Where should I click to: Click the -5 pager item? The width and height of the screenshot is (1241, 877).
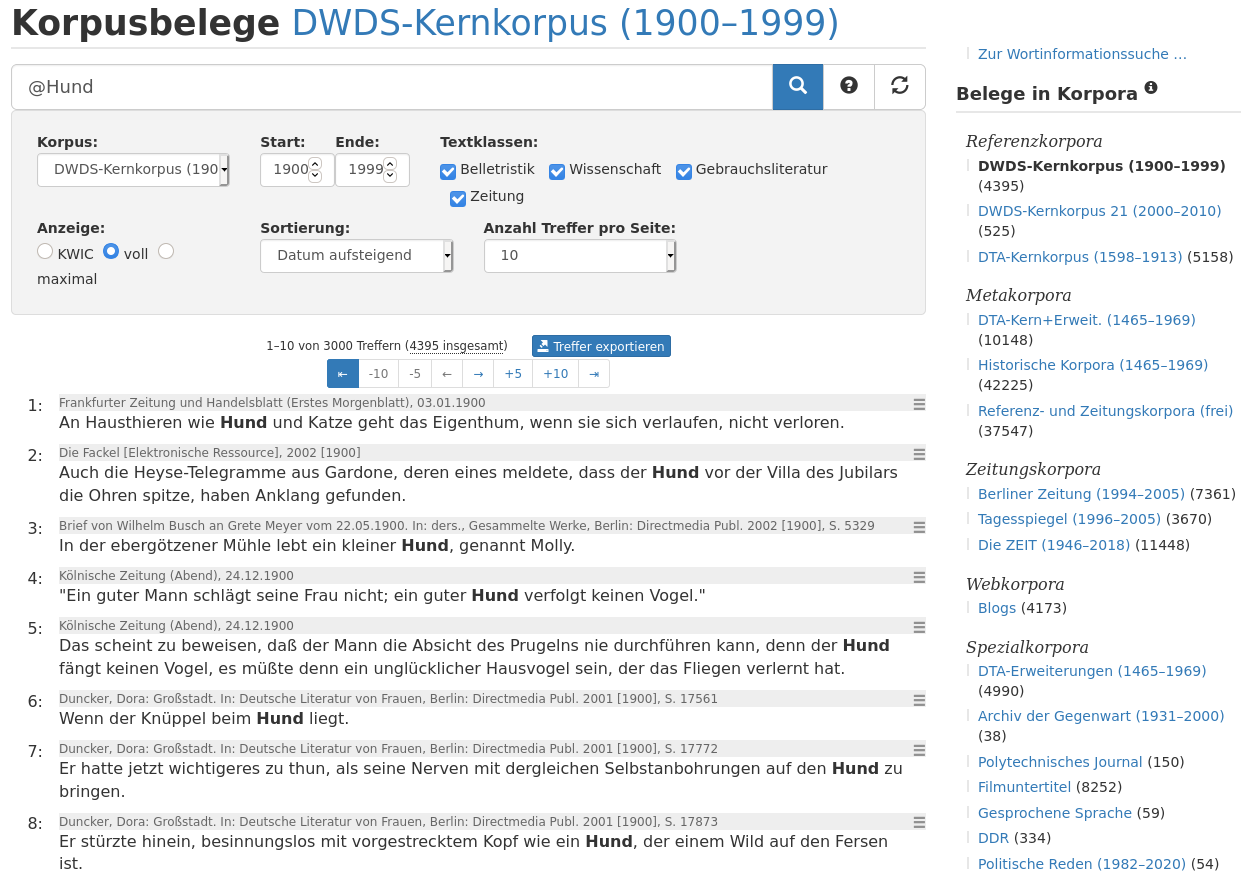coord(415,374)
